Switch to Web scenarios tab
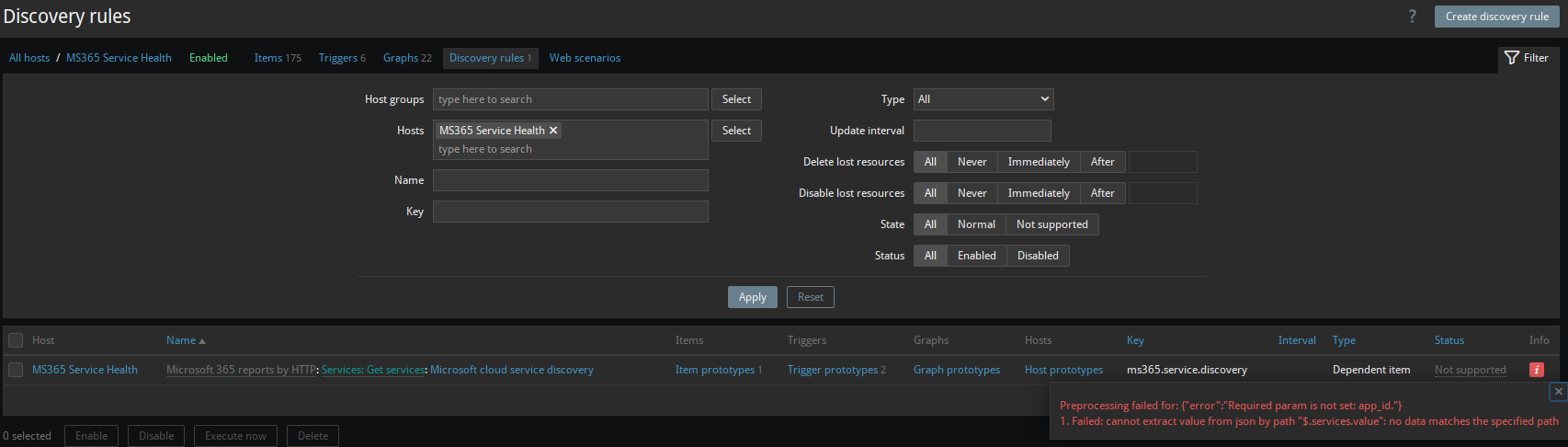The height and width of the screenshot is (447, 1568). 585,58
